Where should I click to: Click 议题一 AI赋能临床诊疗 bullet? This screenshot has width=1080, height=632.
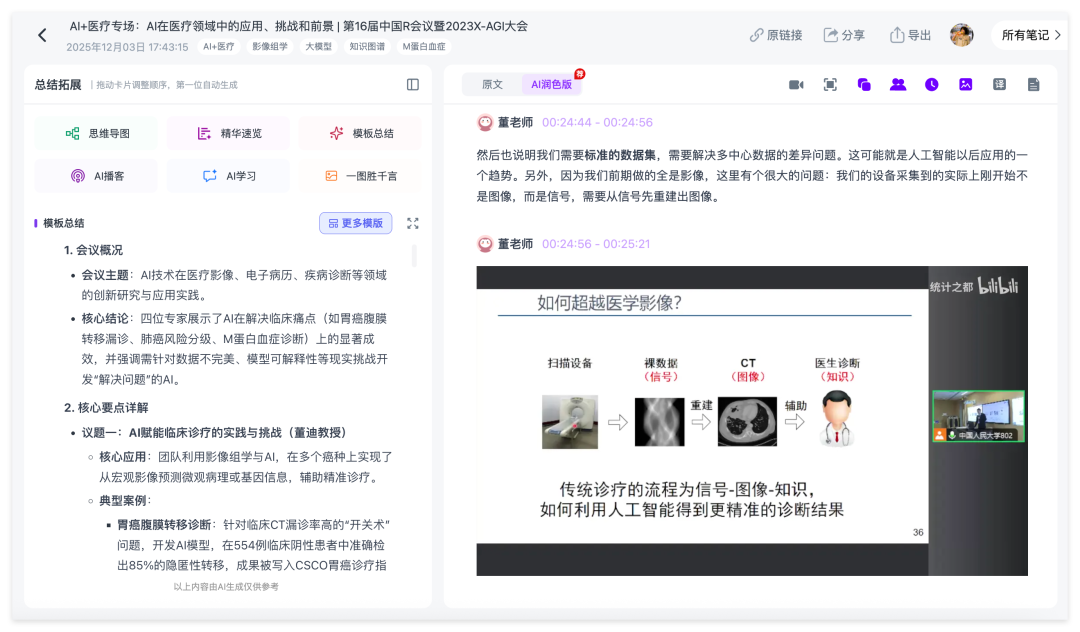(214, 432)
